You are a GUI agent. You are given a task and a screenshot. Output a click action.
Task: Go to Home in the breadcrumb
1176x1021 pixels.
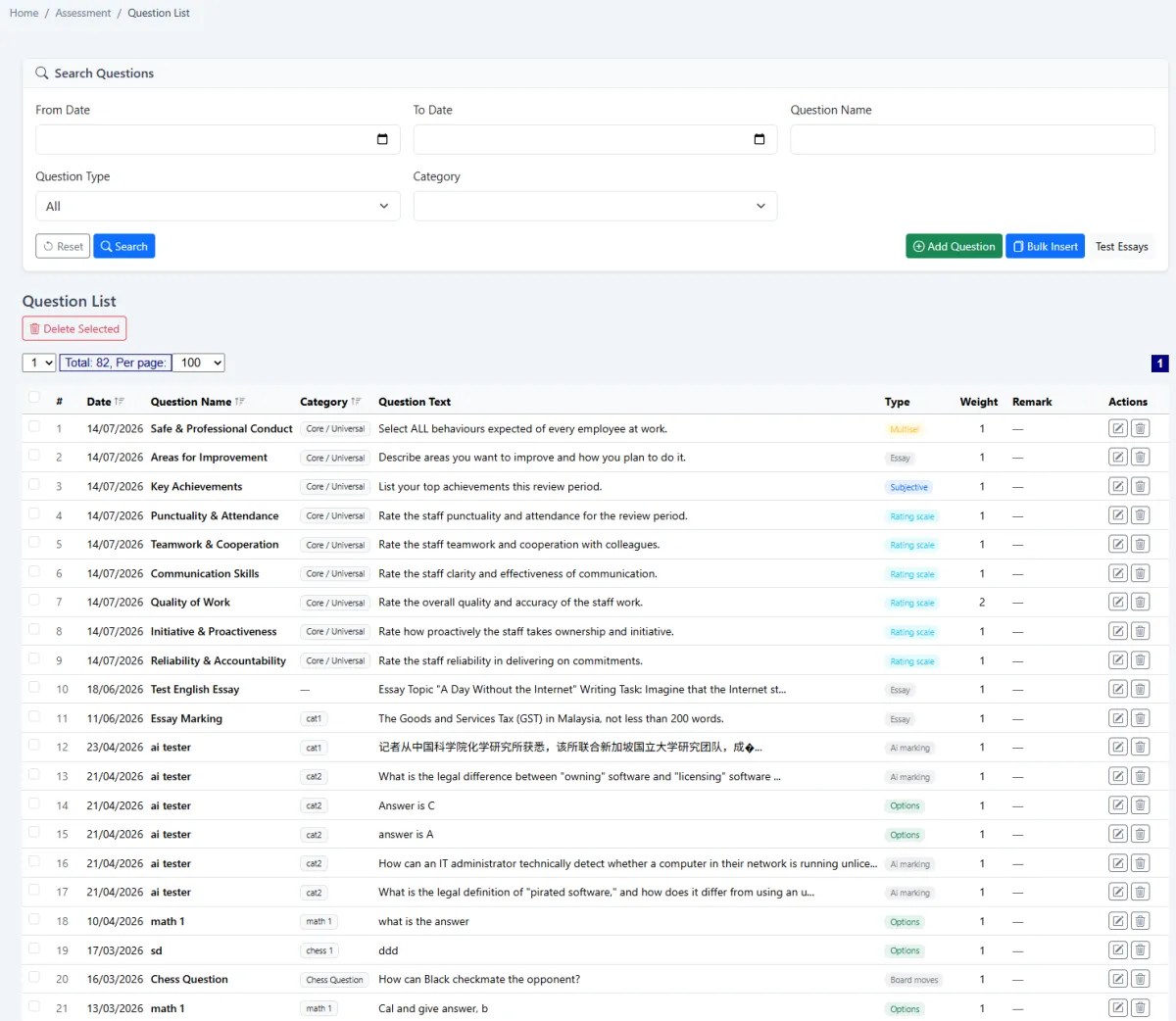(x=24, y=13)
